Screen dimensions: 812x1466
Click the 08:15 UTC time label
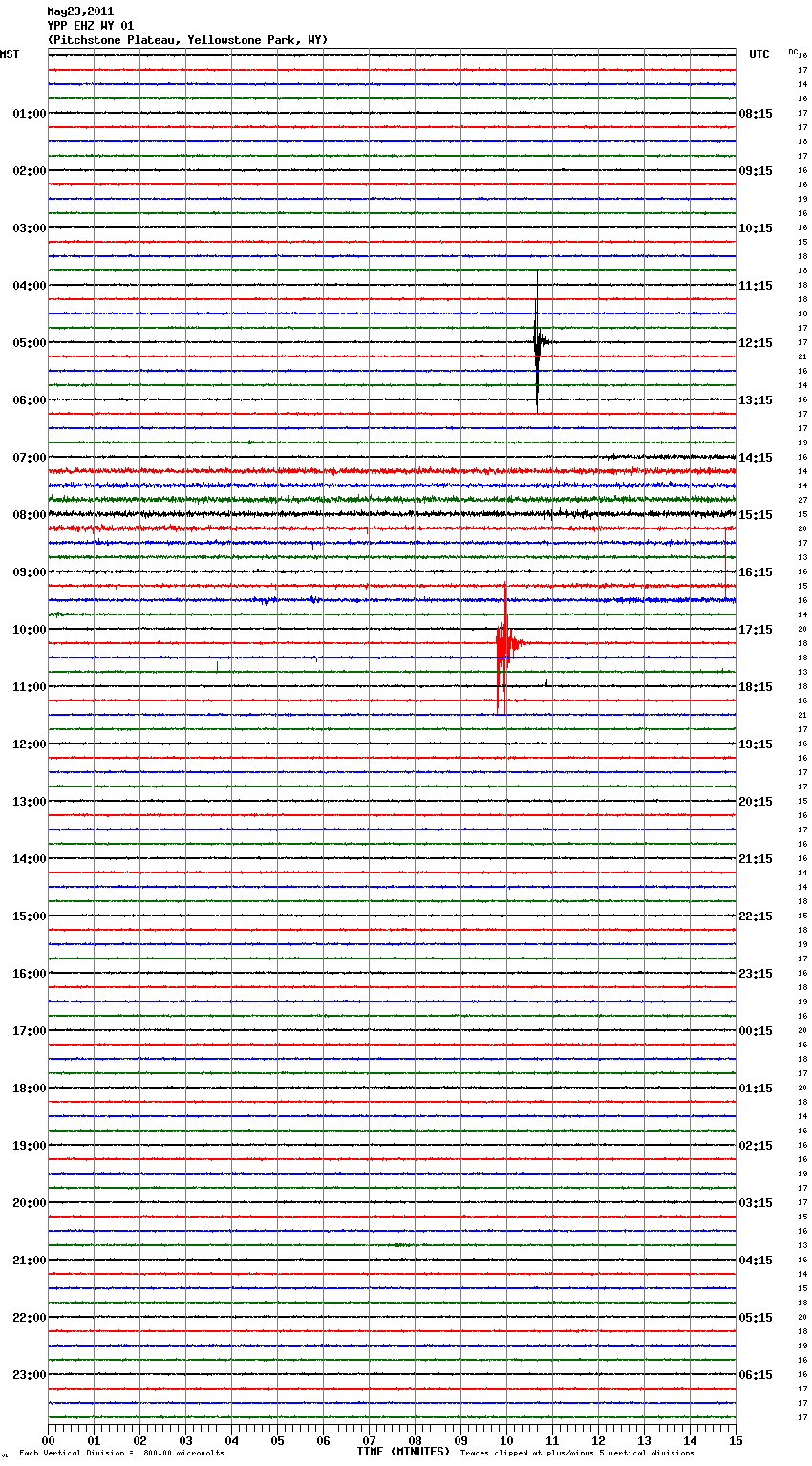coord(756,114)
